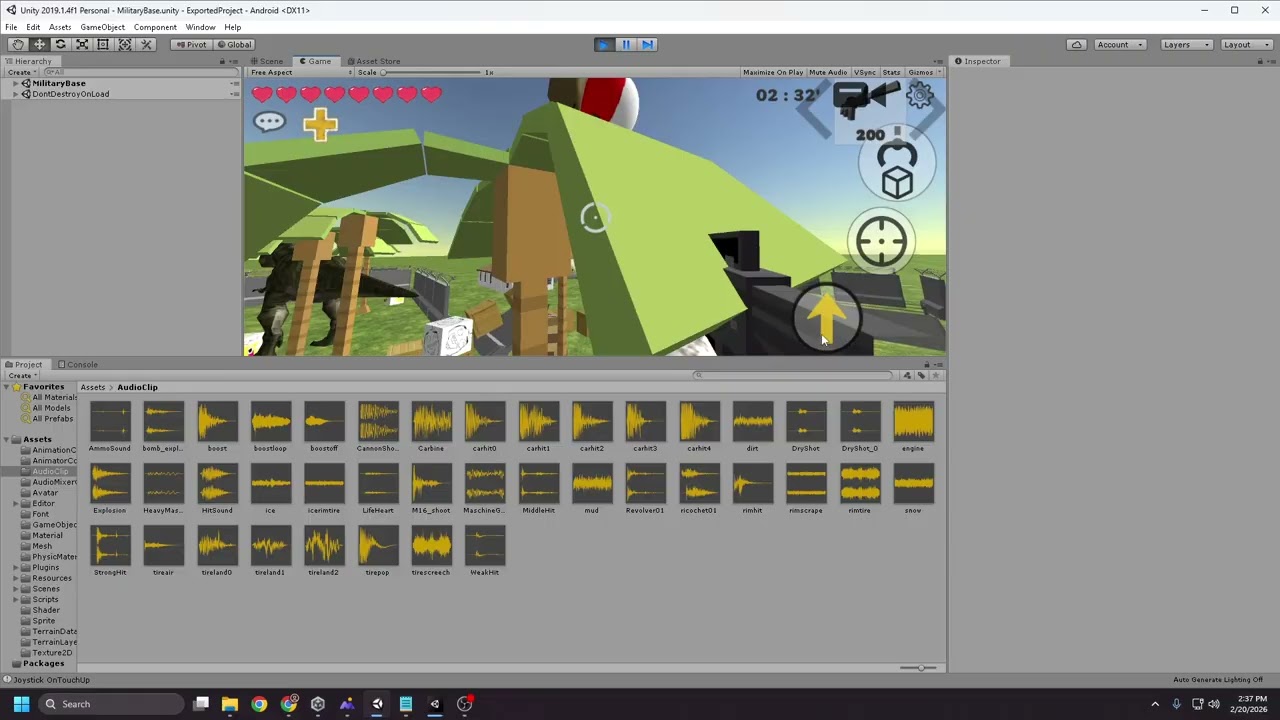This screenshot has width=1280, height=720.
Task: Select the Texture2D folder
Action: coord(52,653)
